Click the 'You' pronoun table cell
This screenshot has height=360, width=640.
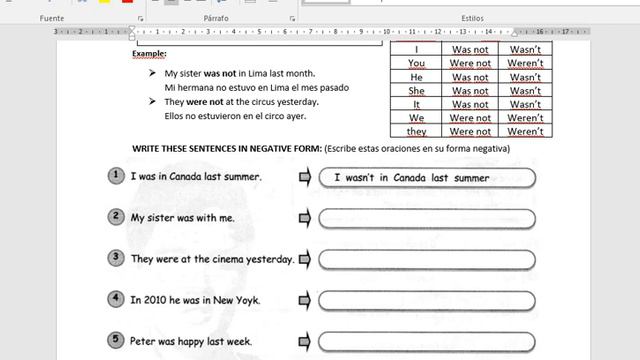click(416, 63)
